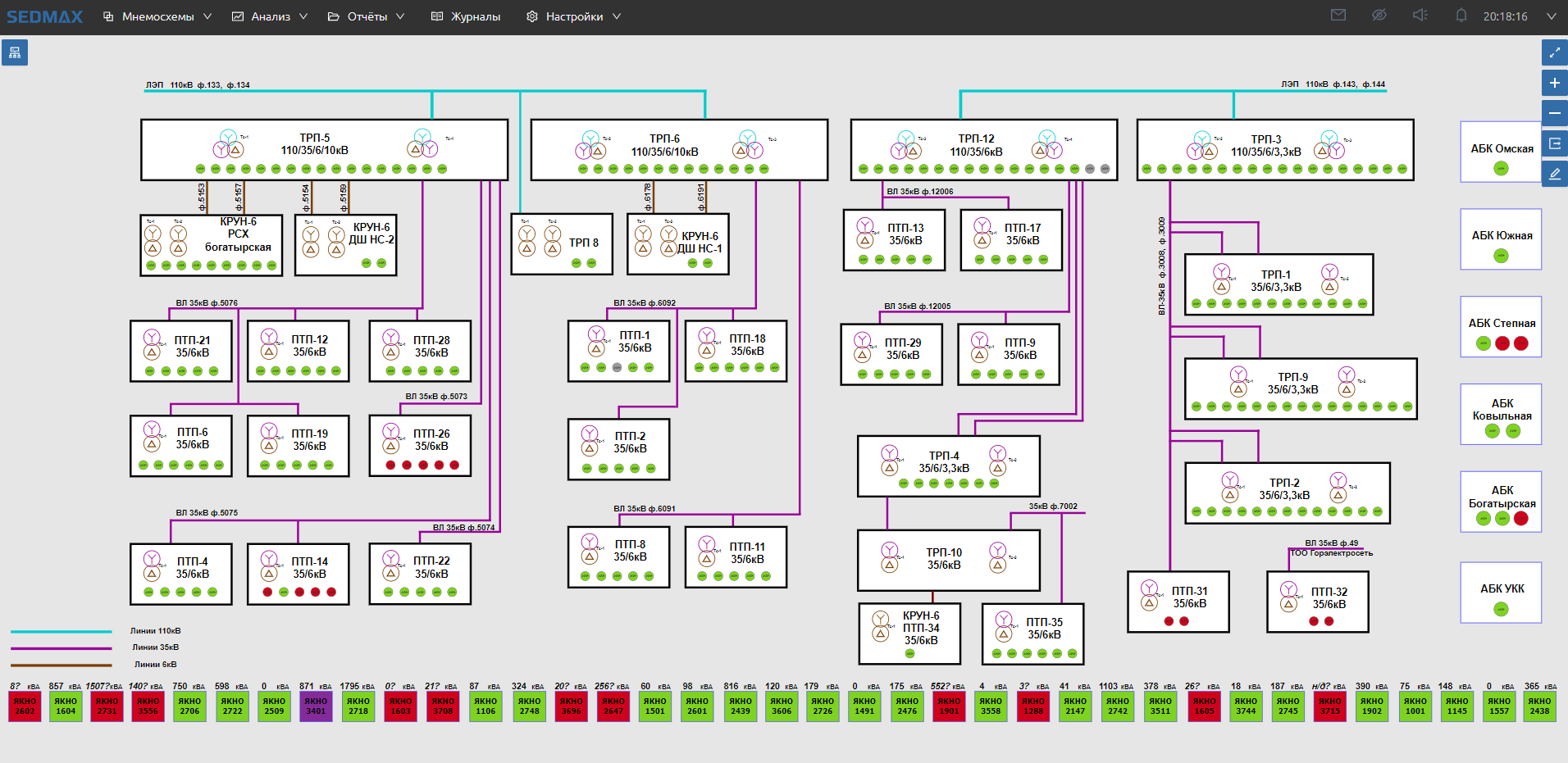Expand the chevron next to the clock
The width and height of the screenshot is (1568, 763).
(x=1551, y=16)
